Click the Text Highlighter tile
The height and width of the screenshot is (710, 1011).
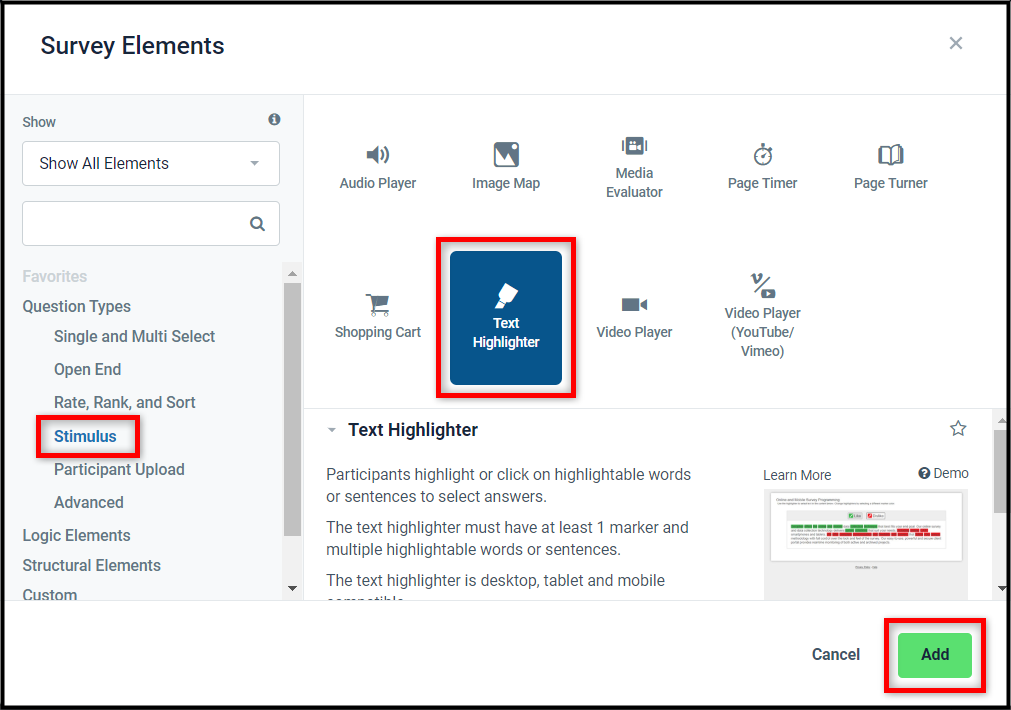point(506,317)
